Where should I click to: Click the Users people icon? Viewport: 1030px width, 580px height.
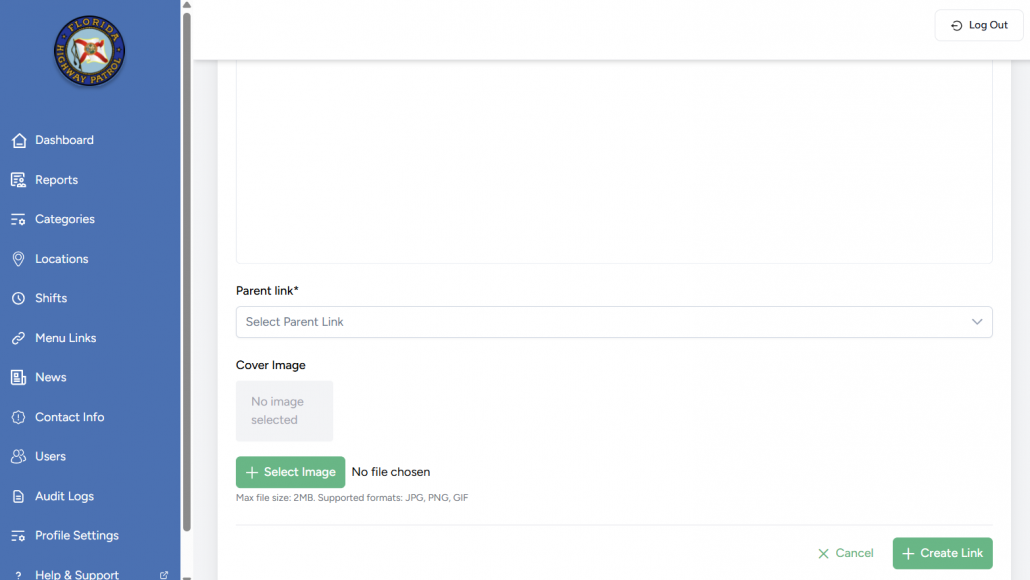pos(18,456)
